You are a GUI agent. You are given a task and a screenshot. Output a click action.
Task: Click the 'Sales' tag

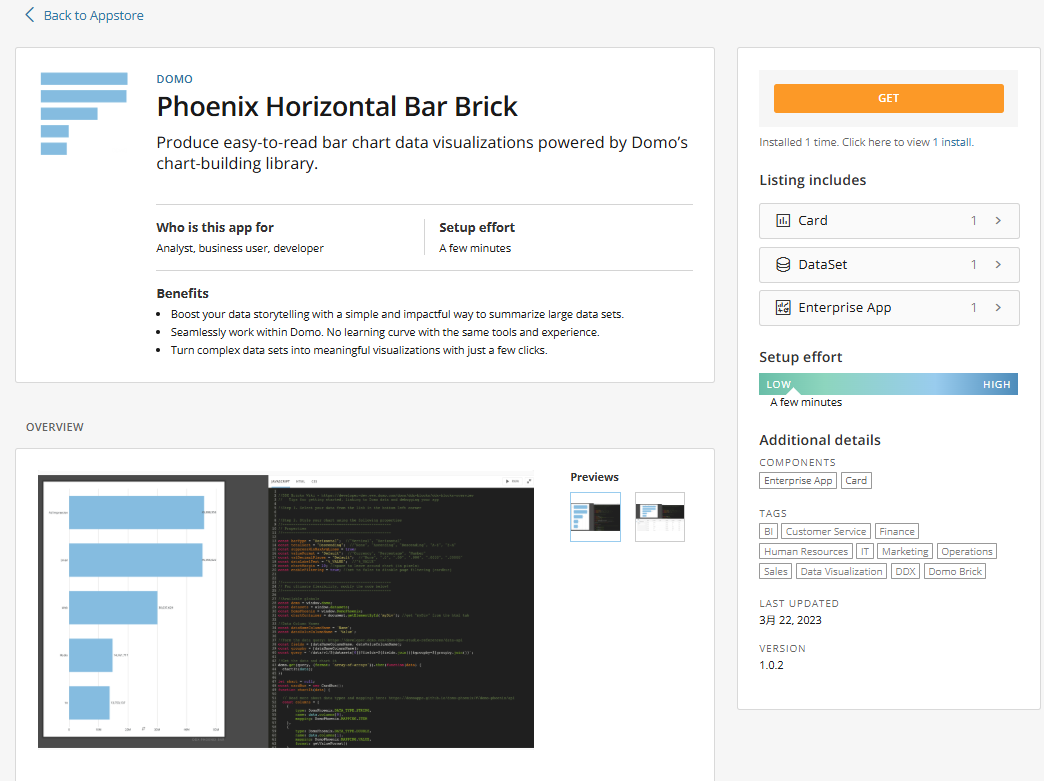(776, 571)
